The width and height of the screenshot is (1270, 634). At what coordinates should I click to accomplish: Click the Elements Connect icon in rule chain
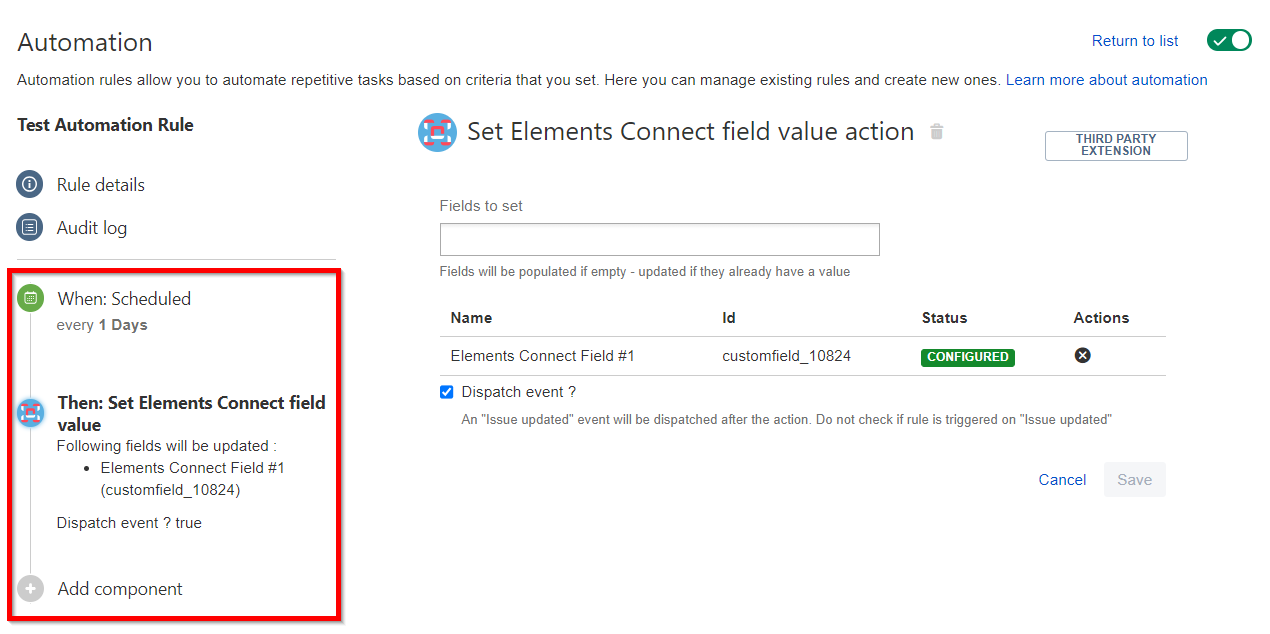click(31, 413)
